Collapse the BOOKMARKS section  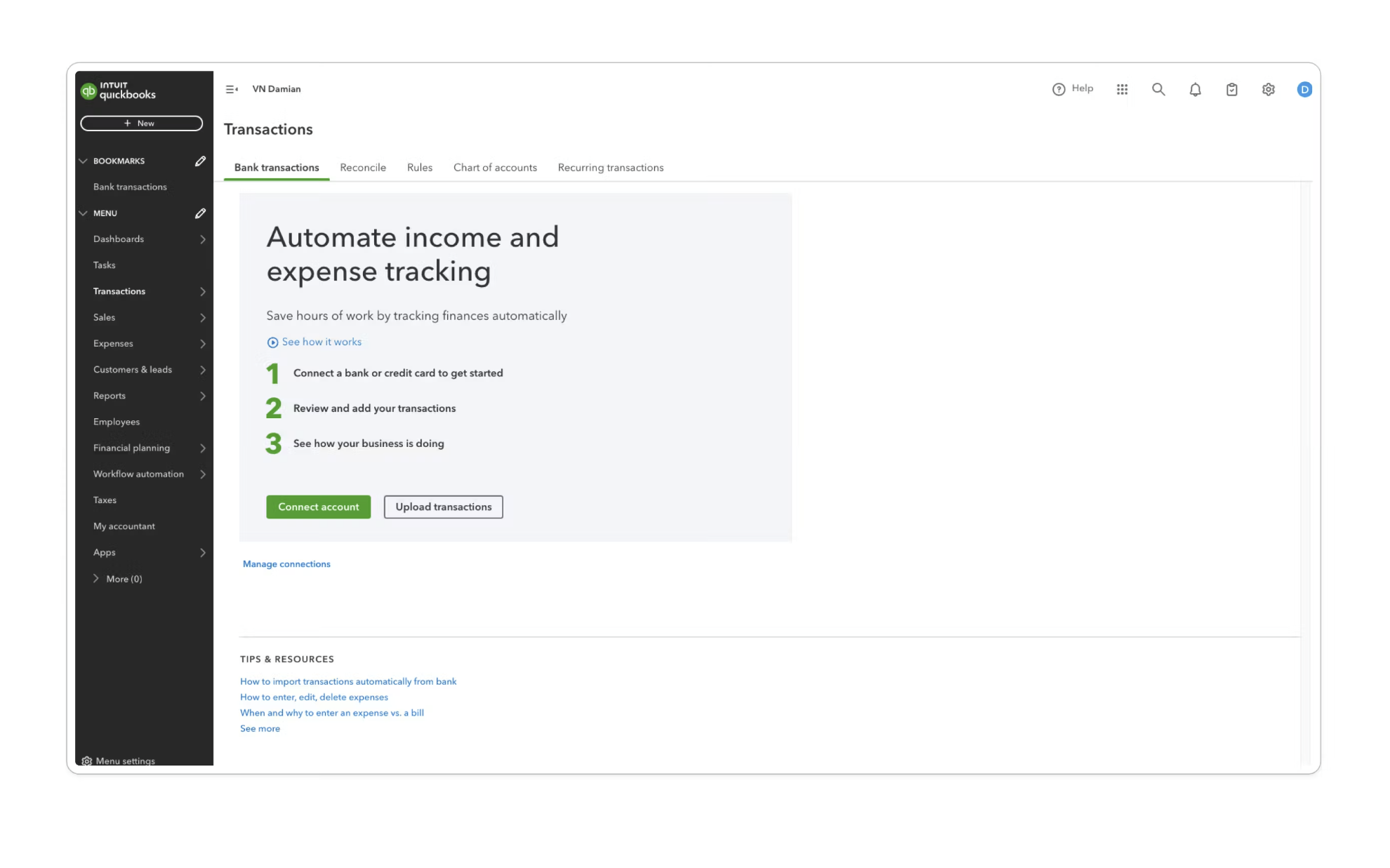point(84,161)
